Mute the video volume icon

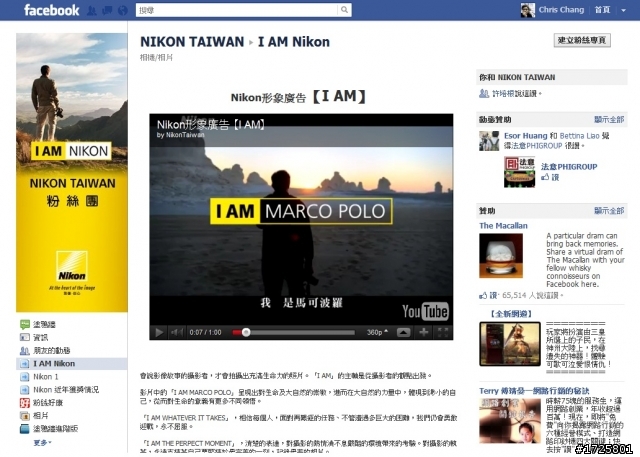[176, 333]
